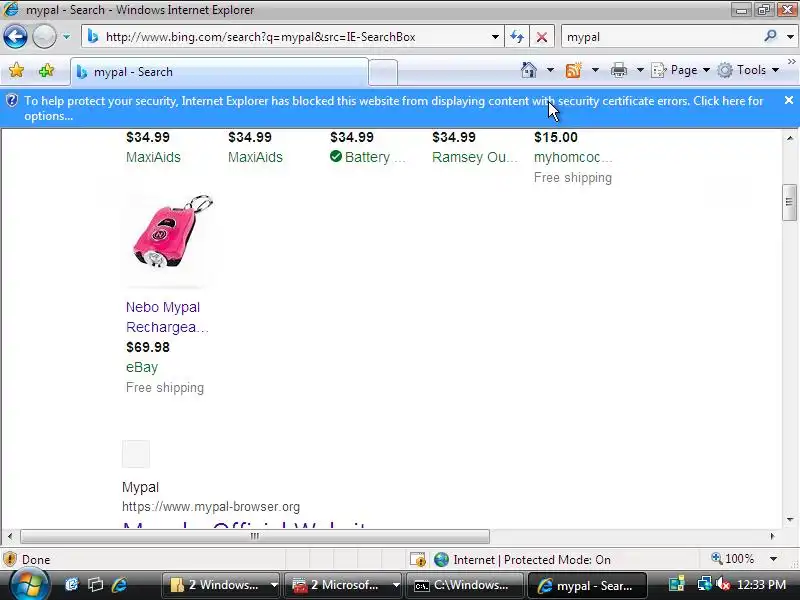Switch to the C:\Windows... command prompt taskbar button
This screenshot has width=800, height=600.
465,585
